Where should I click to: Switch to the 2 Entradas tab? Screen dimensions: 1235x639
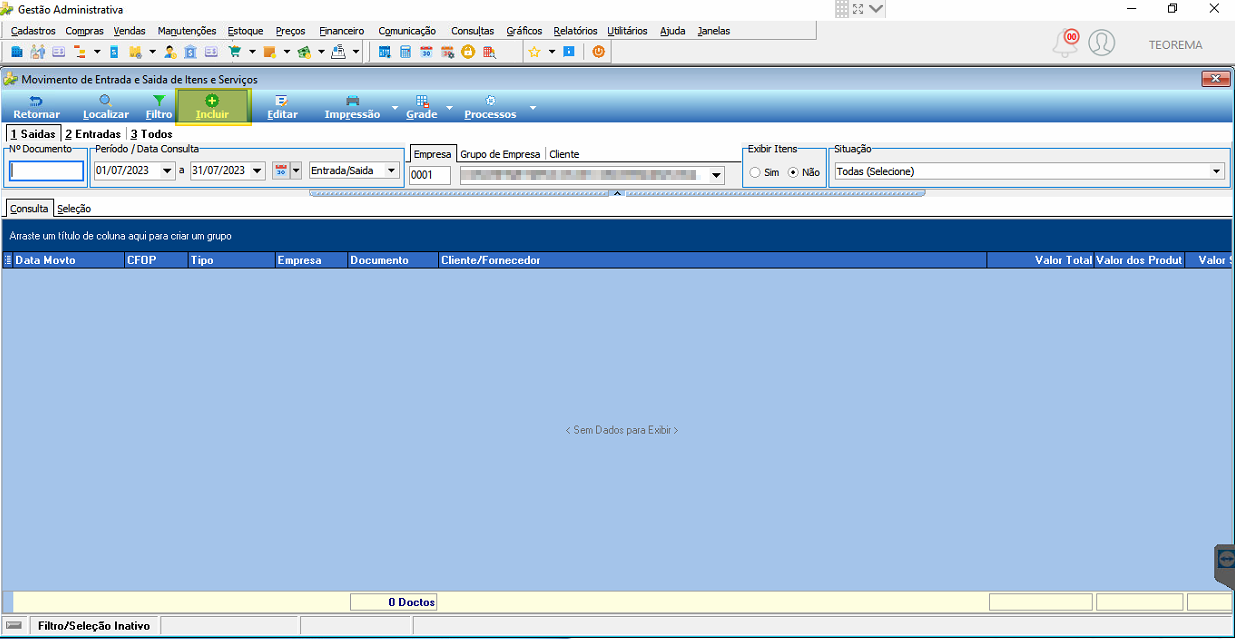pos(93,134)
